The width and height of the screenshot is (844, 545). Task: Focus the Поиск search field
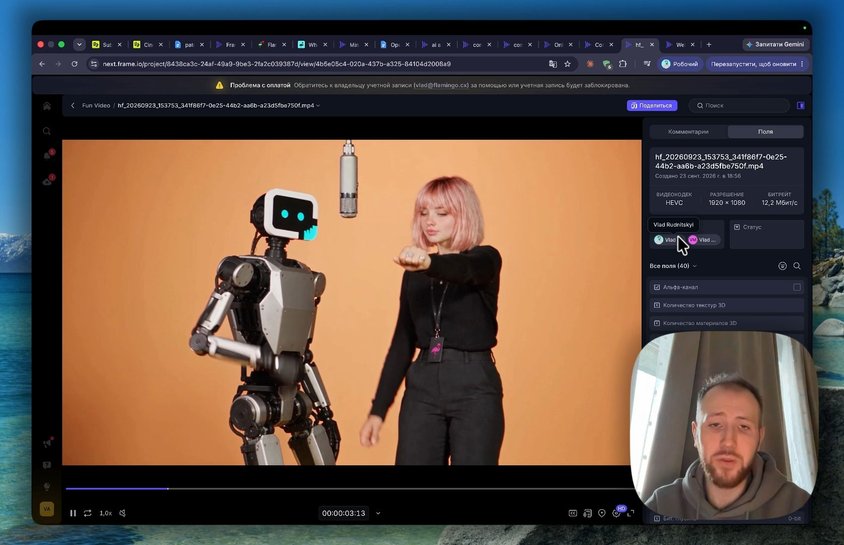coord(738,105)
